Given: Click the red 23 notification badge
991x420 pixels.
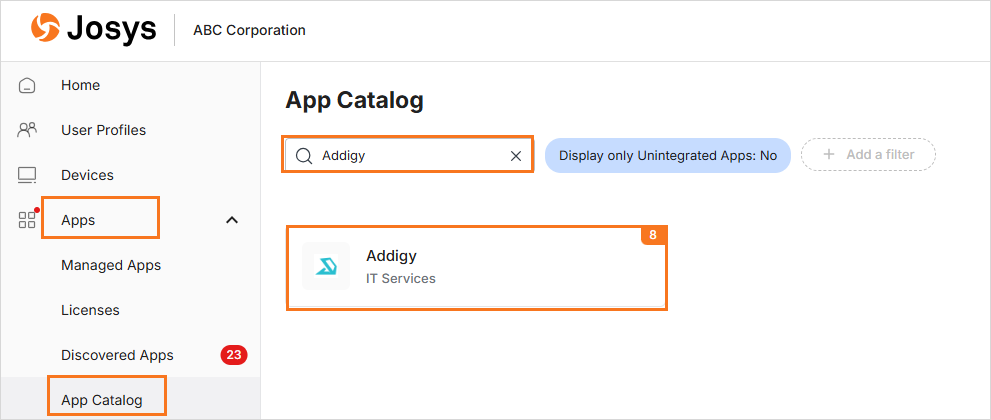Looking at the screenshot, I should tap(234, 355).
